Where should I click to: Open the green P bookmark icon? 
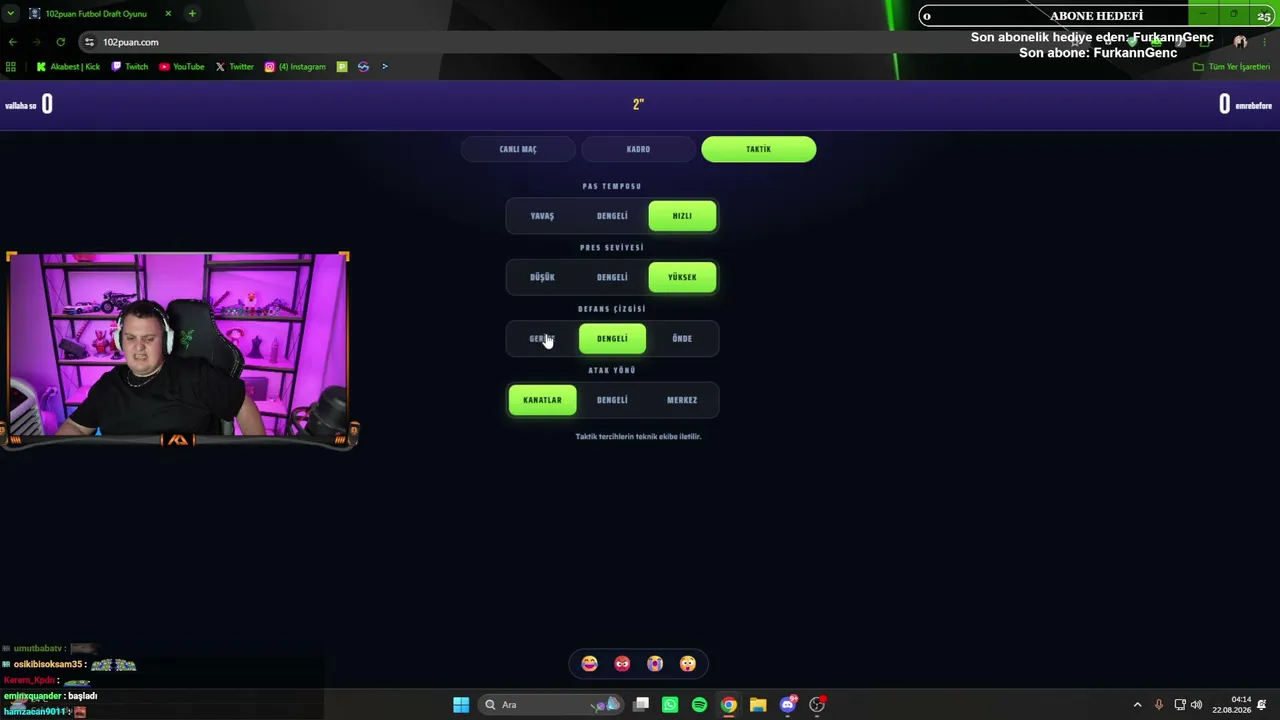tap(342, 67)
